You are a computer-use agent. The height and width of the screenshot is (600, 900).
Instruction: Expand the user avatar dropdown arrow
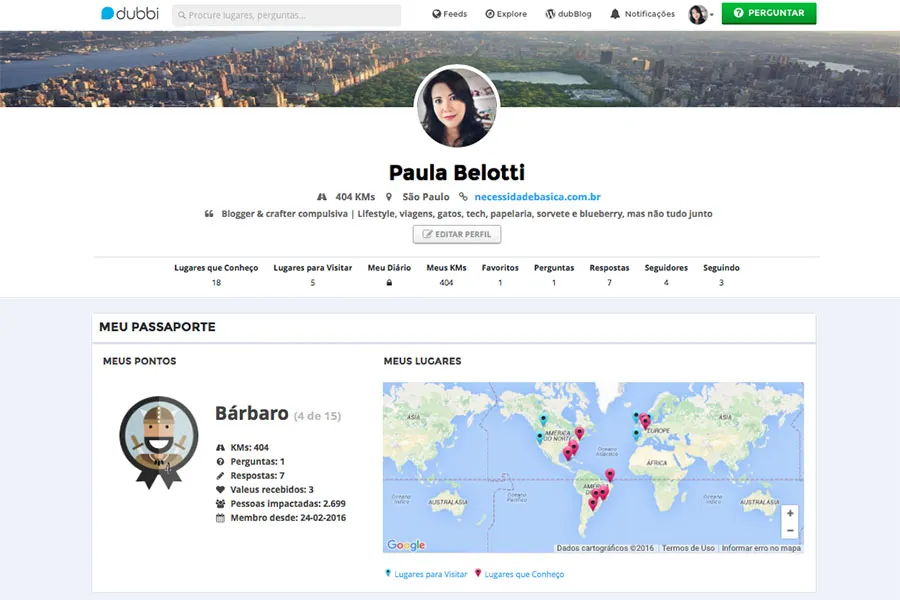point(712,15)
